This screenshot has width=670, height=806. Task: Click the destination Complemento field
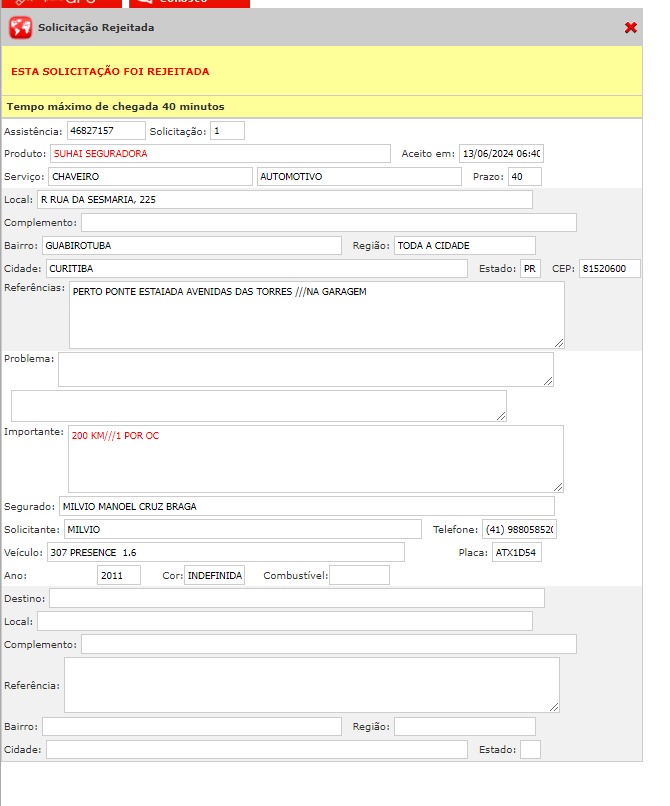[329, 645]
